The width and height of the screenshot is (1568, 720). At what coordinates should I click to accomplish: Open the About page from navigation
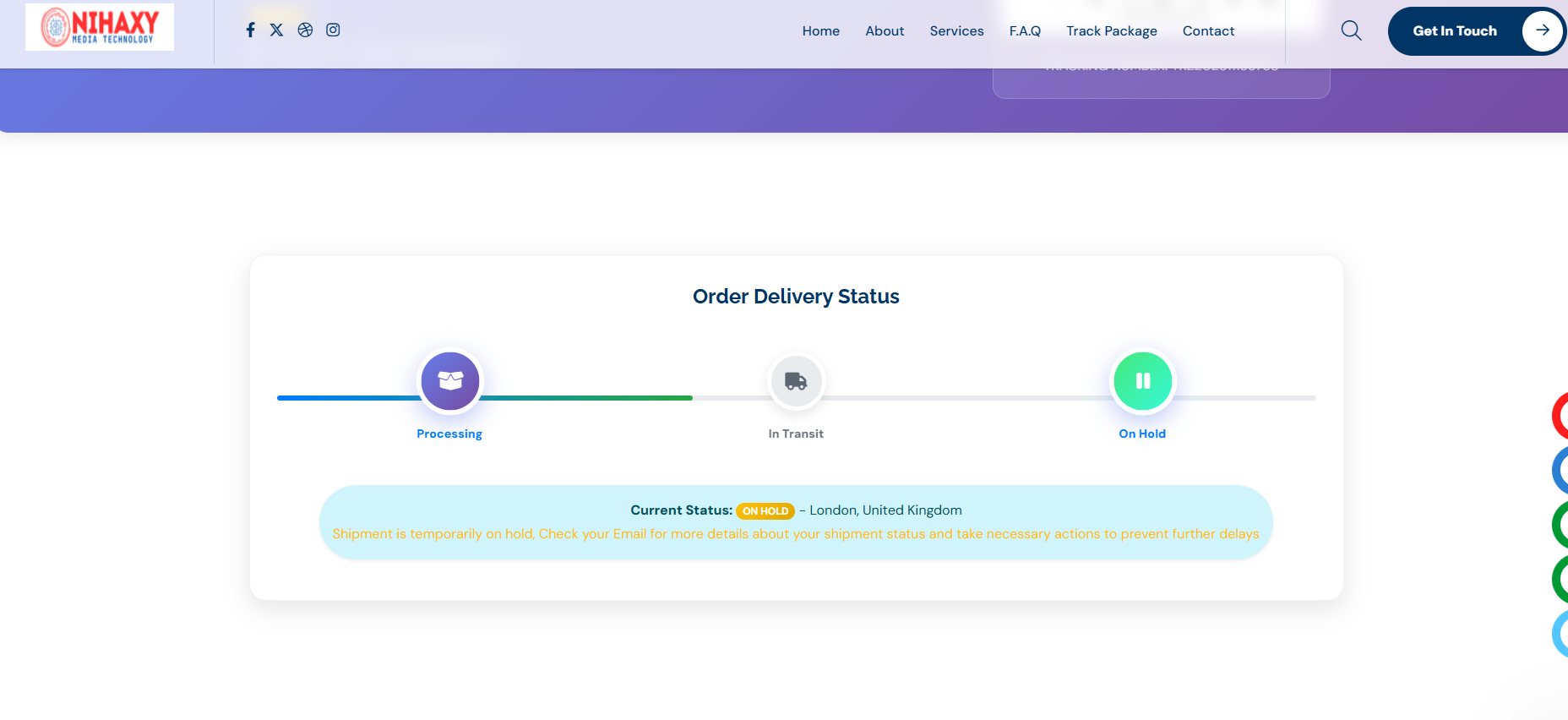[x=885, y=31]
